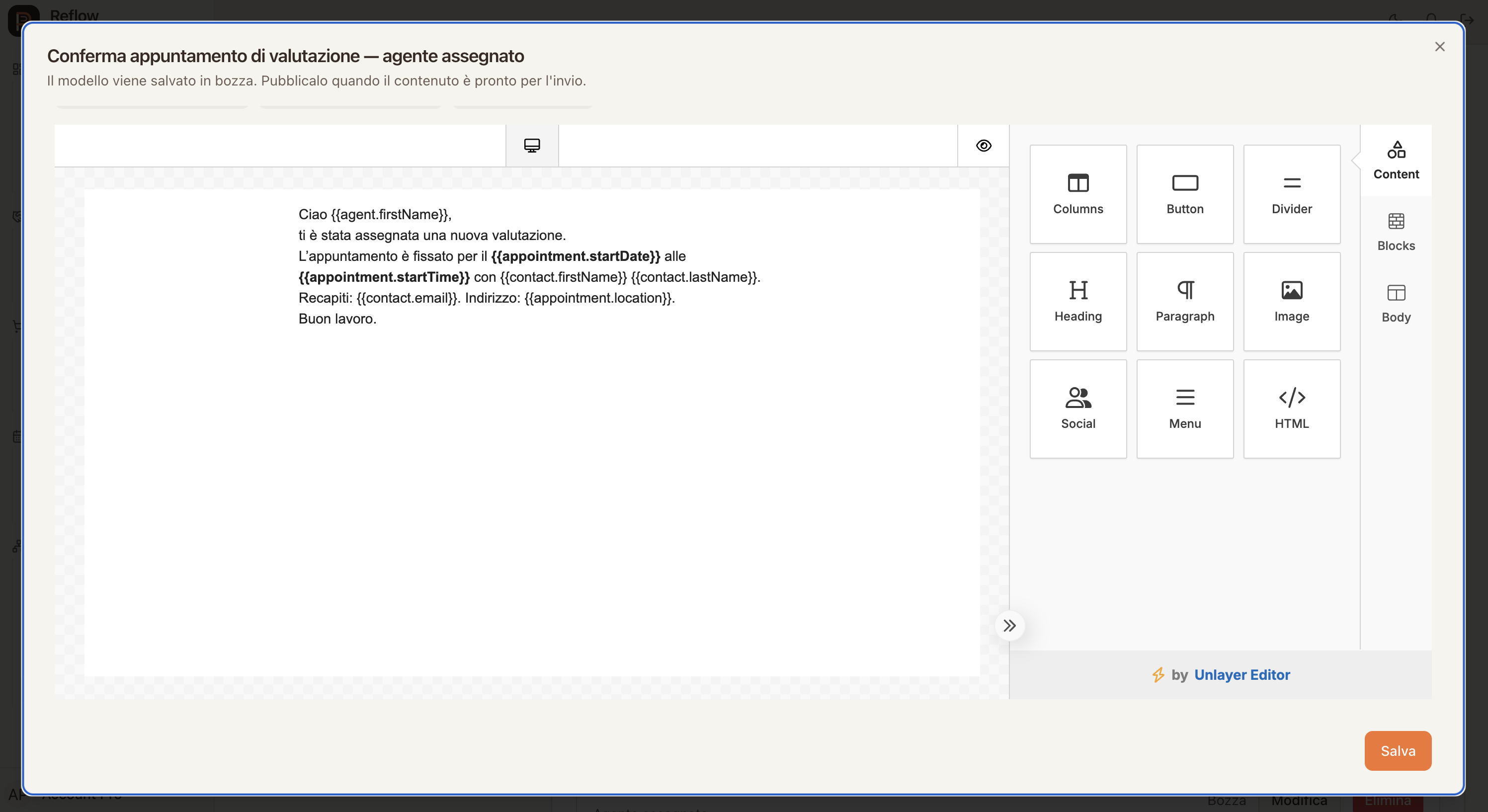Screen dimensions: 1488x812
Task: Click the {{contact.lastName}} variable text
Action: 694,277
